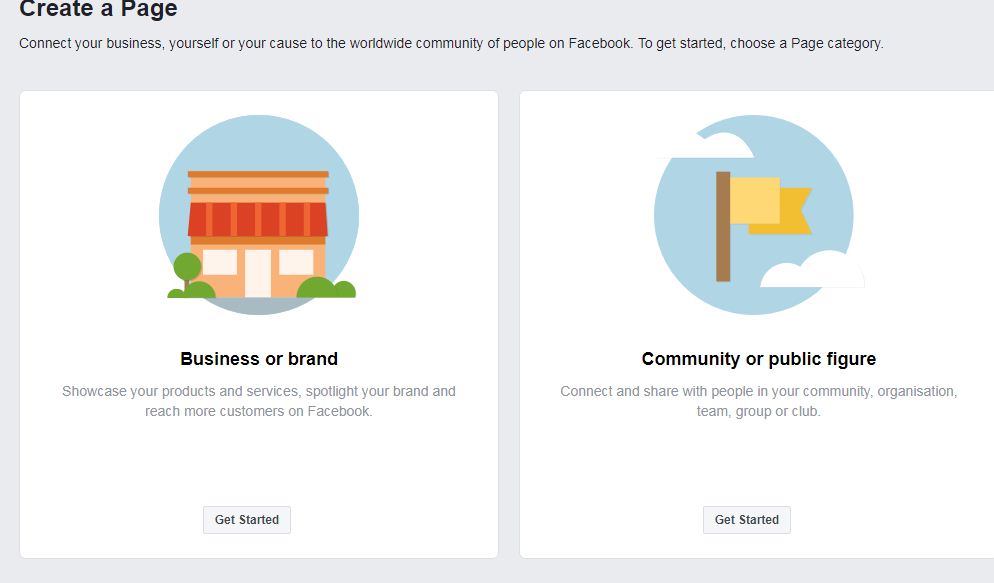Click the "Connect your business, yourself" intro text
The height and width of the screenshot is (583, 994).
click(x=451, y=44)
